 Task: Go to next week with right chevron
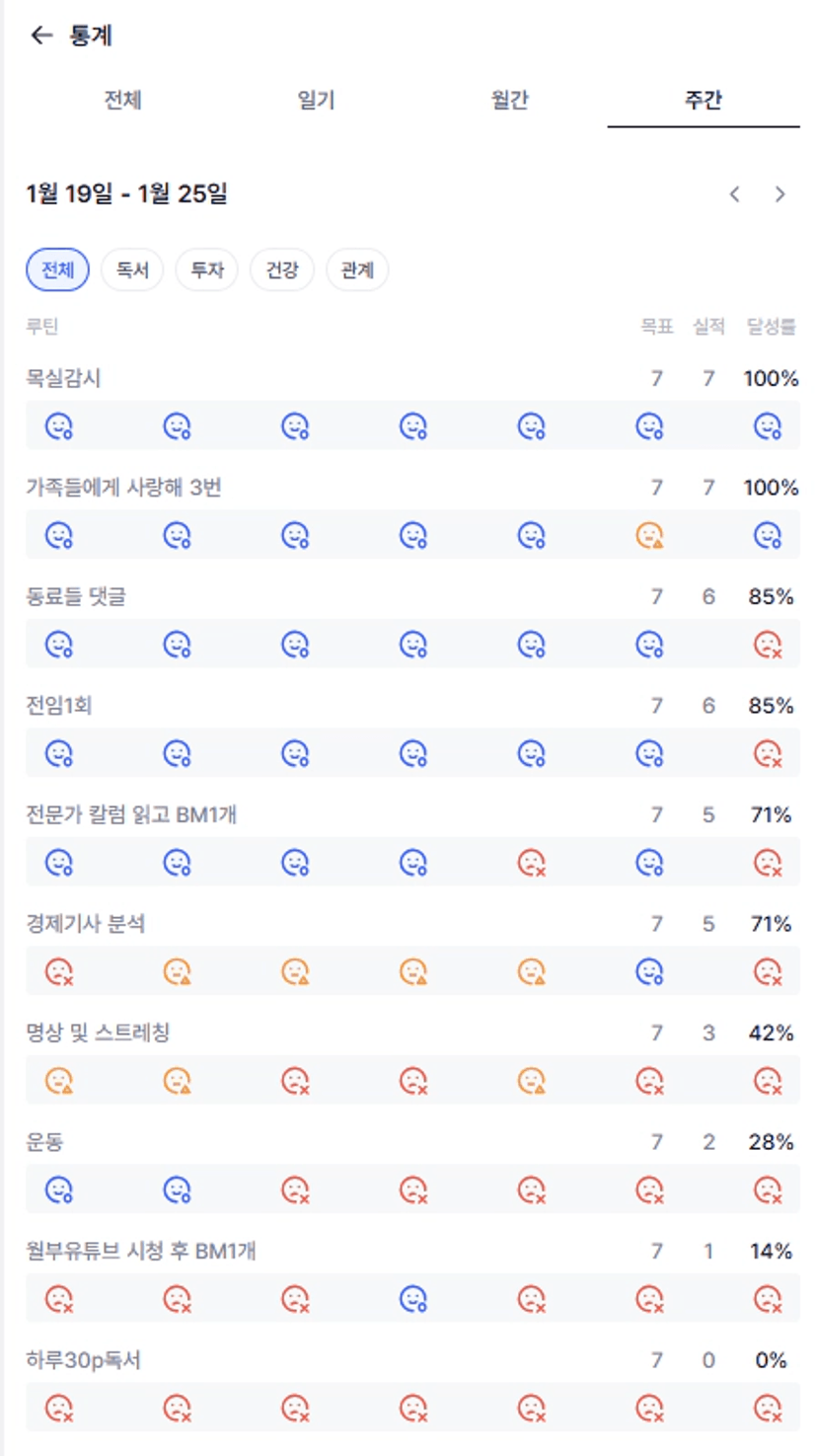[779, 194]
